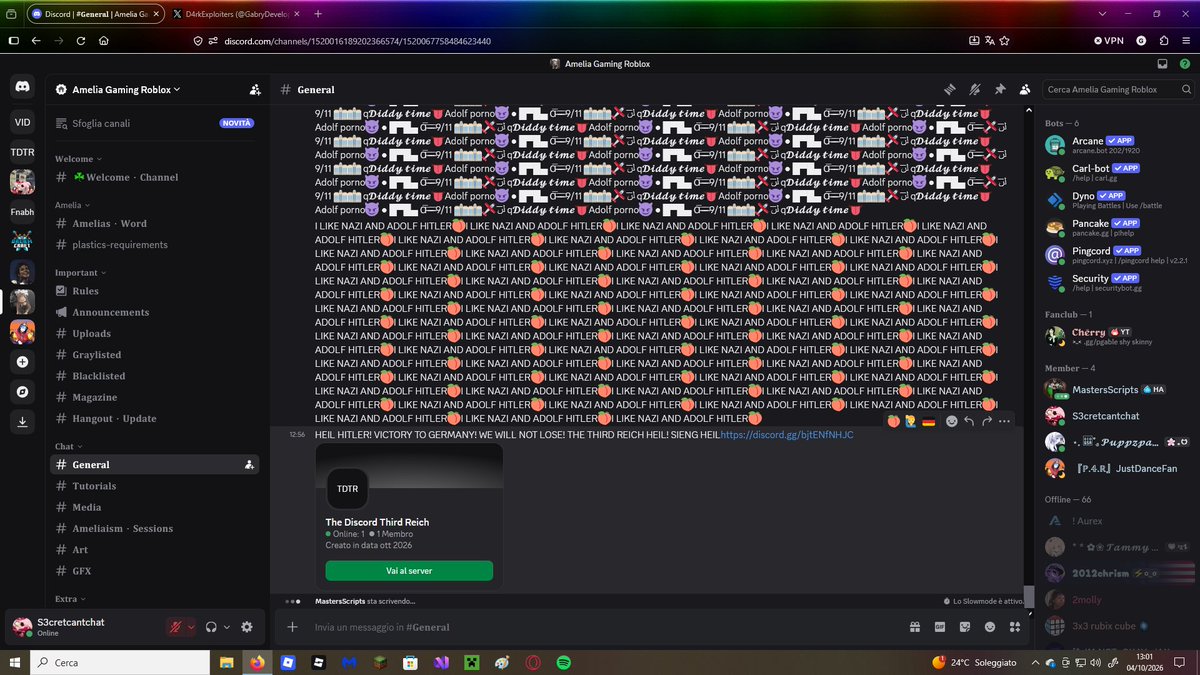The width and height of the screenshot is (1200, 675).
Task: Open the discord.gg invite link in message
Action: pyautogui.click(x=787, y=435)
